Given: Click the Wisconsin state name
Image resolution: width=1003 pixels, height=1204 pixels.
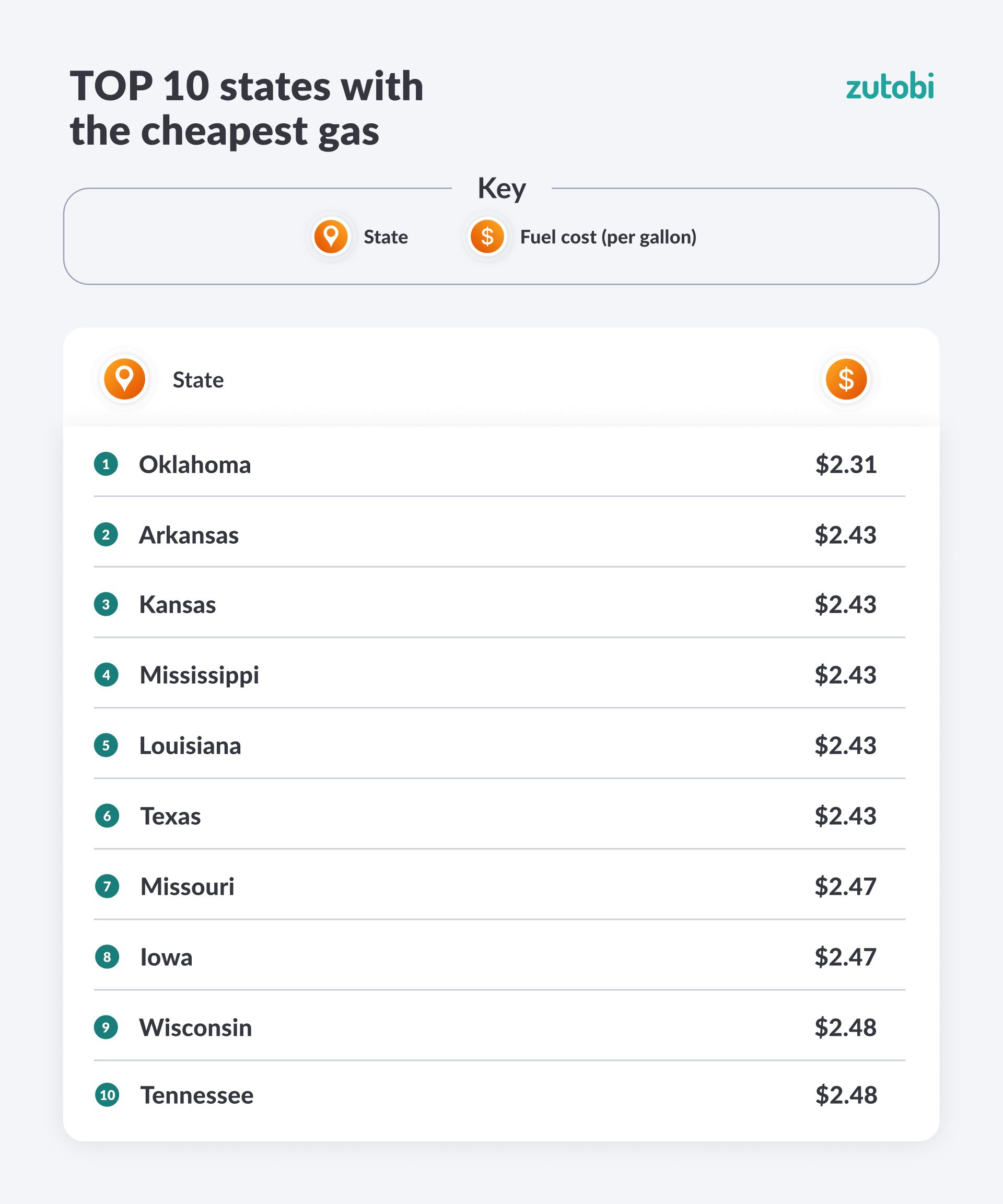Looking at the screenshot, I should pos(195,1027).
